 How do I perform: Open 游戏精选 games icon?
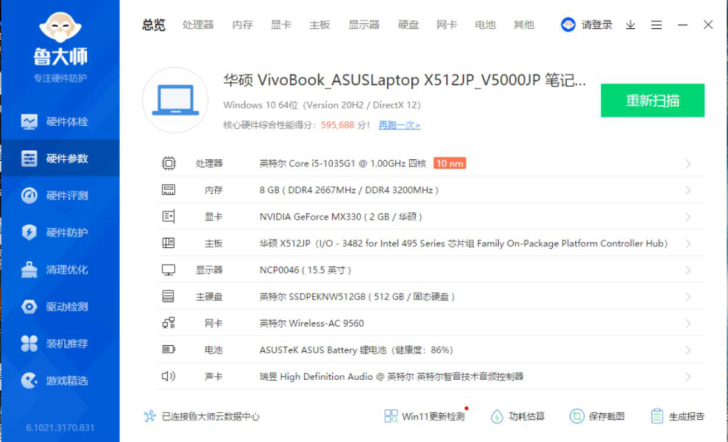[29, 381]
